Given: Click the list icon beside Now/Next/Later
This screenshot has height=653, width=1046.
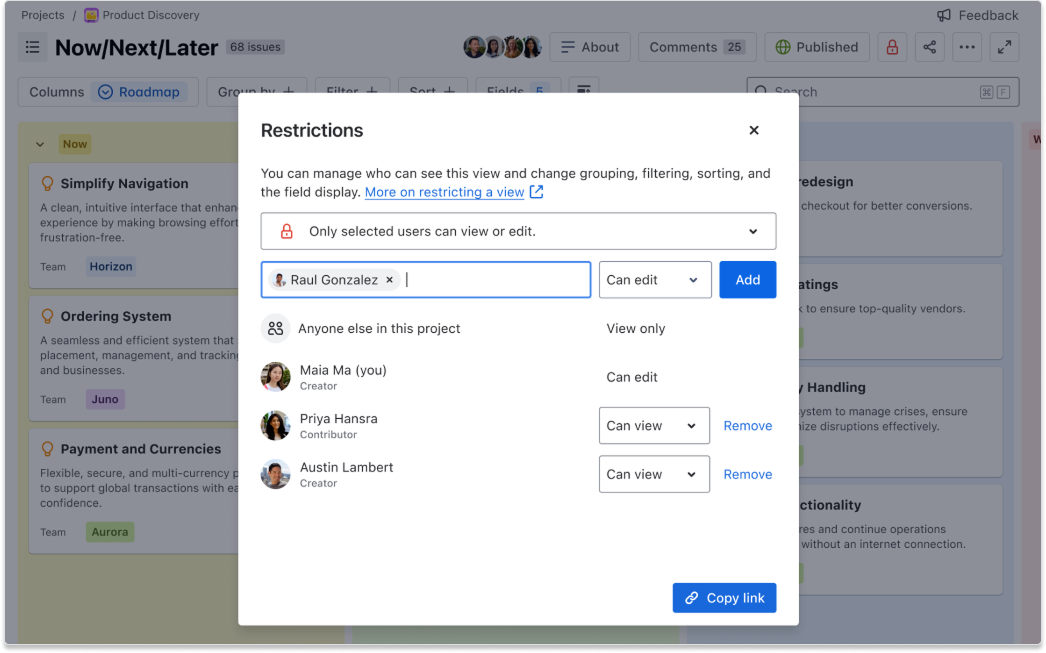Looking at the screenshot, I should (34, 46).
